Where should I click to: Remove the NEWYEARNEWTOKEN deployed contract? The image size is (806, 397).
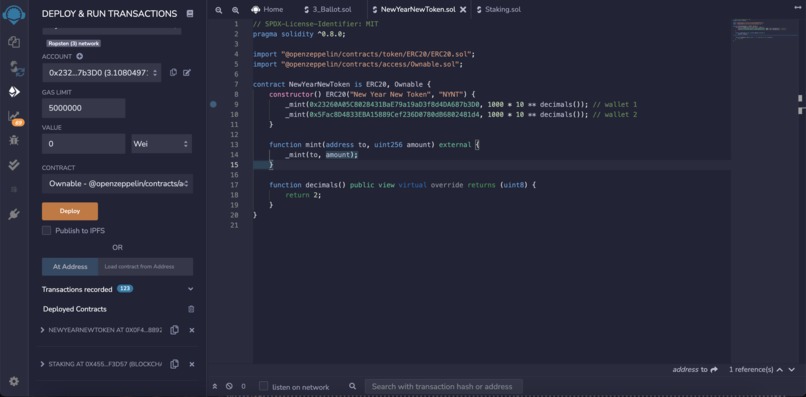[192, 330]
